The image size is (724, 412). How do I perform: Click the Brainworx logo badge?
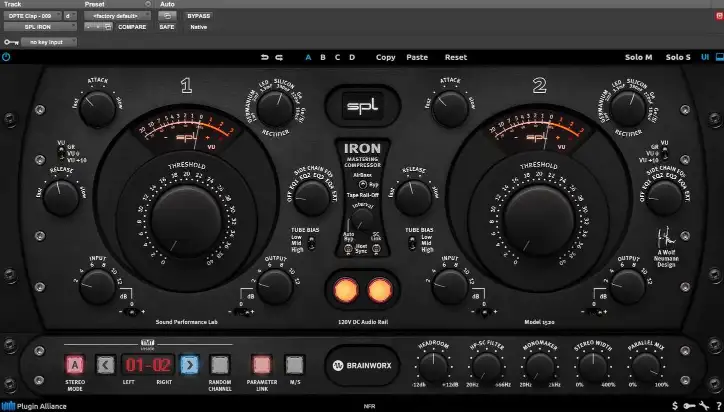362,365
